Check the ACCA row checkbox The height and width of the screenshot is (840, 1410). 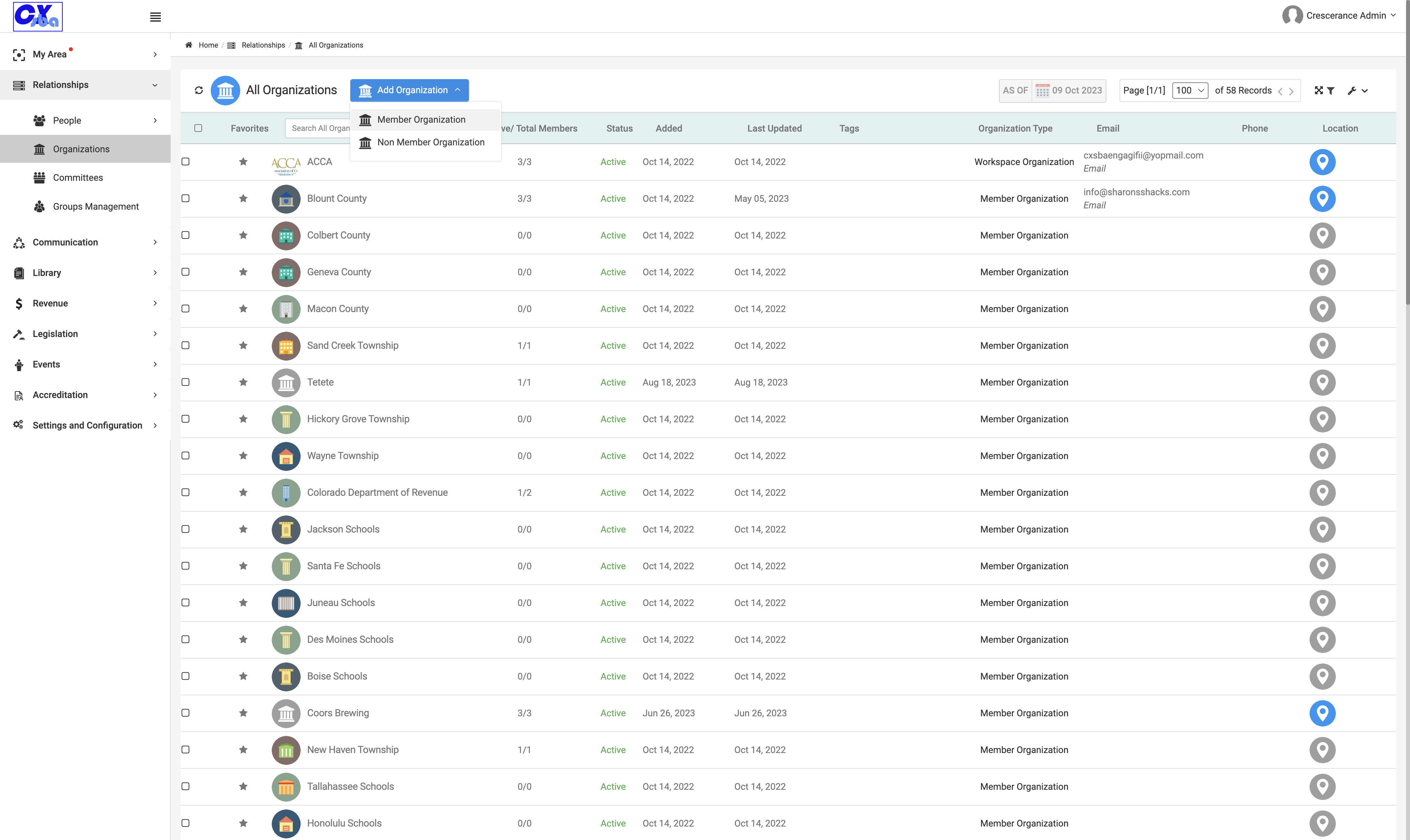click(185, 161)
